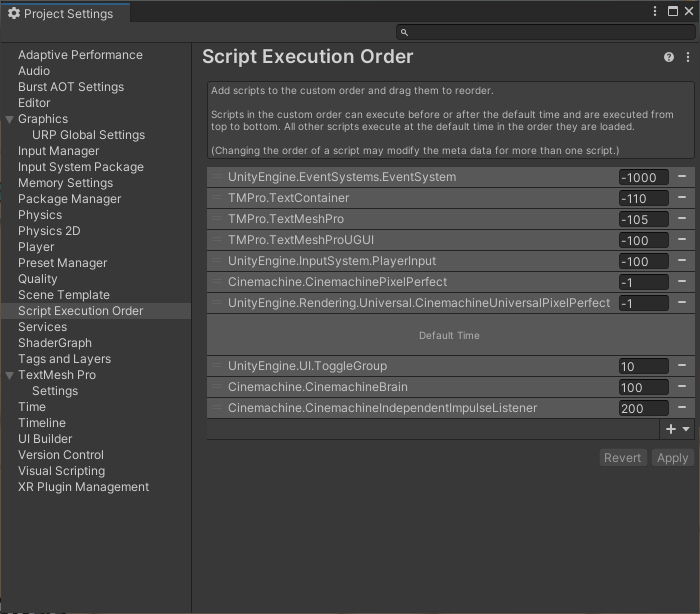This screenshot has height=614, width=700.
Task: Grab the drag handle of the TextContainer row
Action: point(217,197)
